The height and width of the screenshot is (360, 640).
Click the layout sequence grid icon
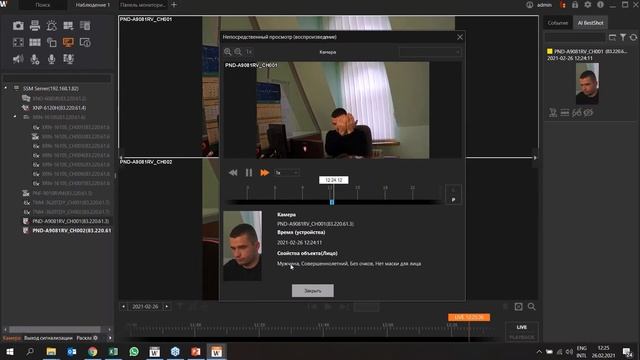click(x=68, y=26)
